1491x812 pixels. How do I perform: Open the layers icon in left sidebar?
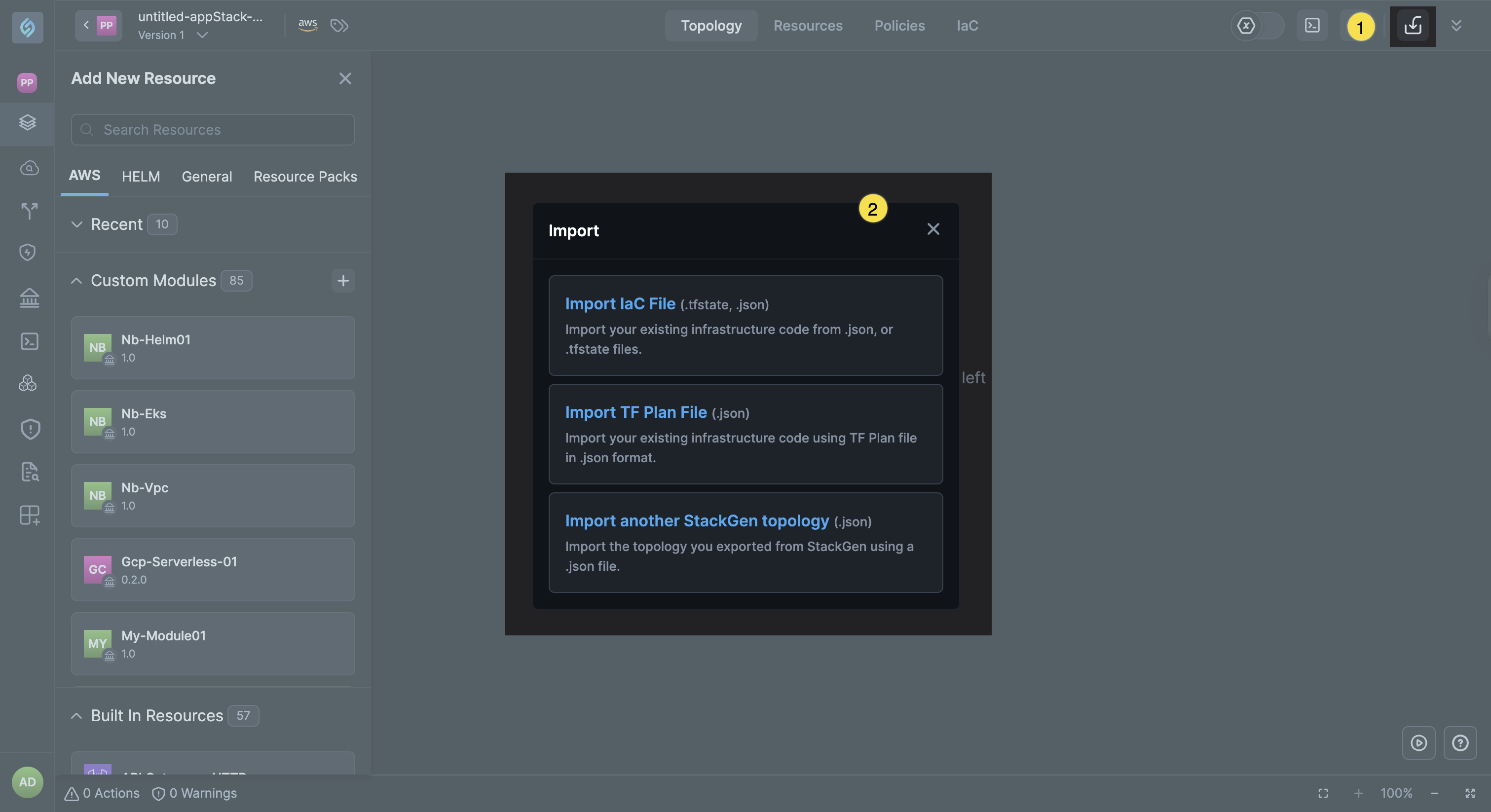click(28, 122)
